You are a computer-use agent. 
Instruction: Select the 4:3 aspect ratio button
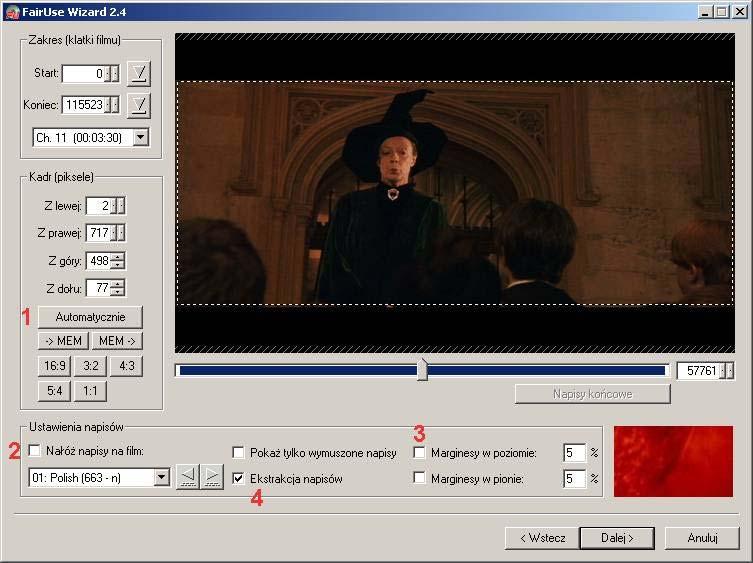tap(126, 366)
